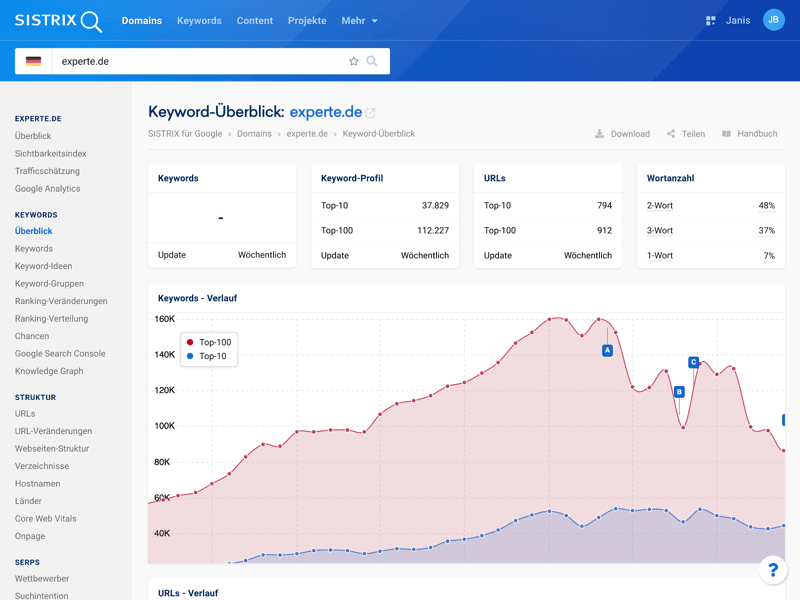Open the German flag country selector
Screen dimensions: 800x600
(34, 61)
